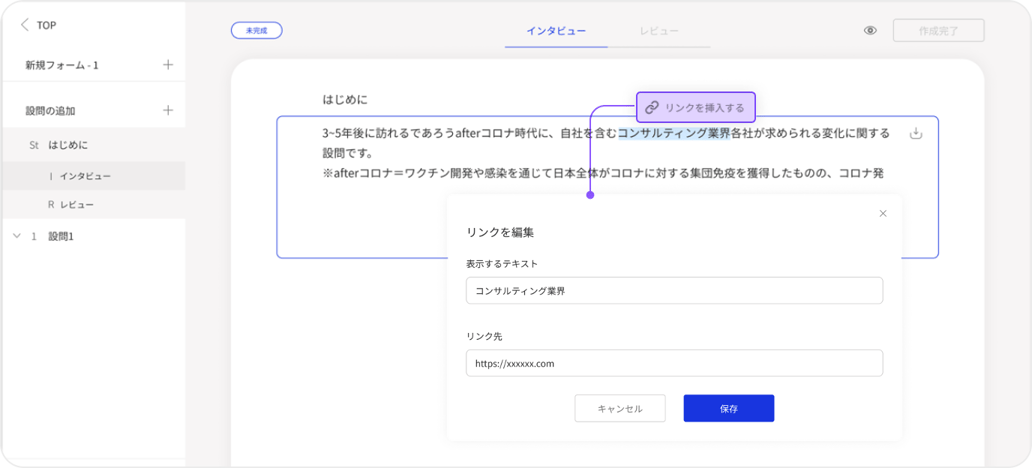Click the link icon in リンクを挿入する tooltip
This screenshot has width=1032, height=468.
(651, 107)
